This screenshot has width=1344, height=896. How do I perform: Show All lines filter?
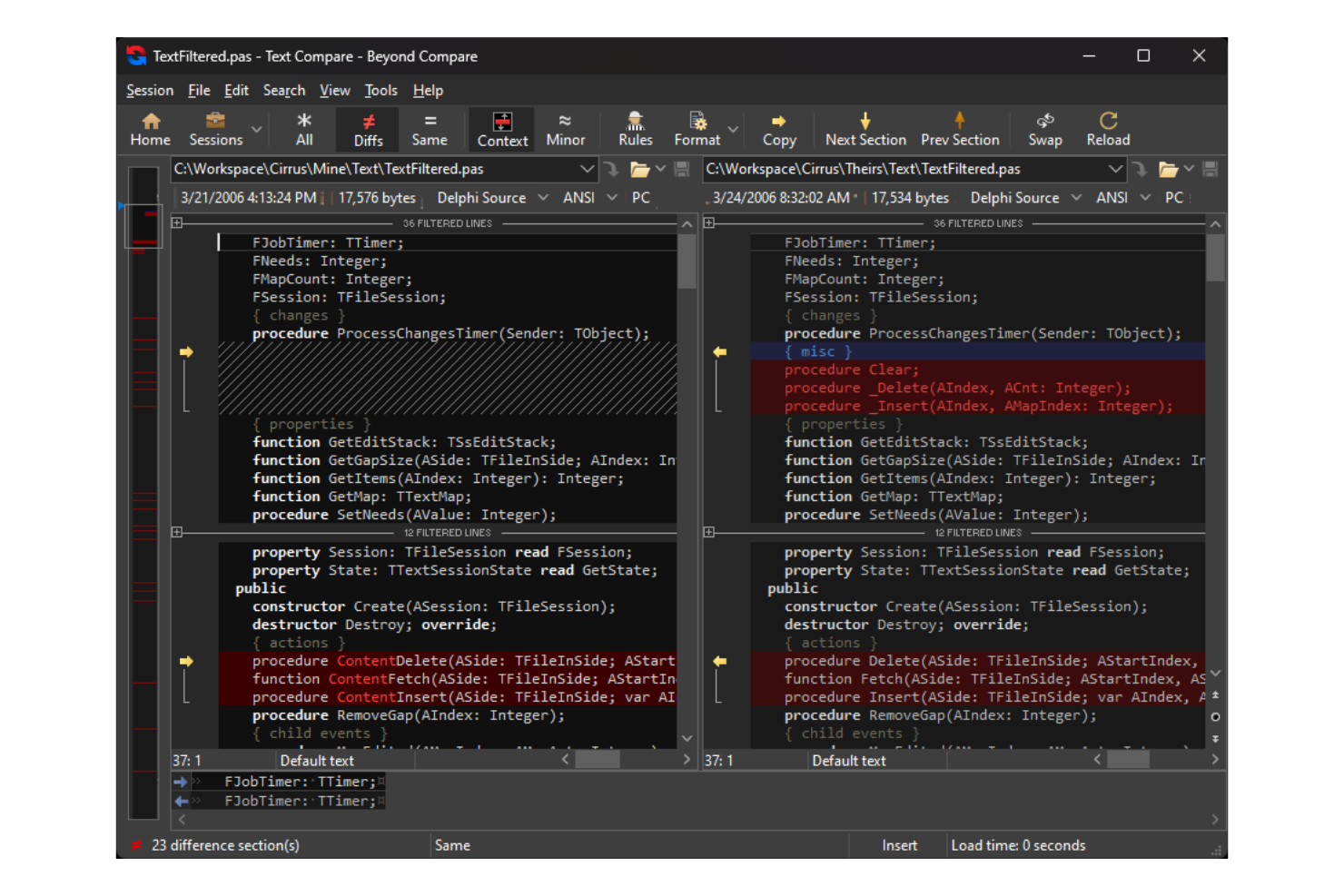(304, 129)
